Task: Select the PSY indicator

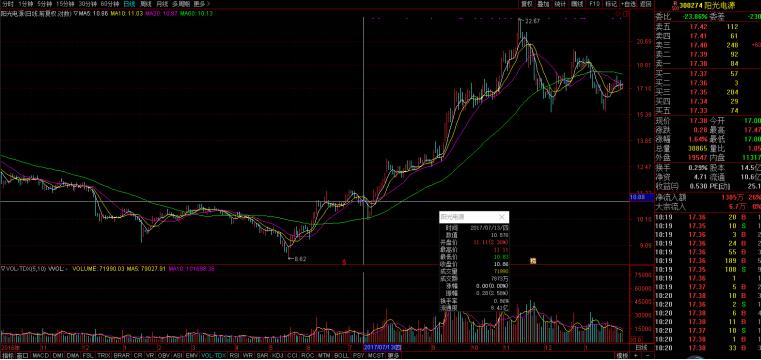Action: tap(359, 355)
